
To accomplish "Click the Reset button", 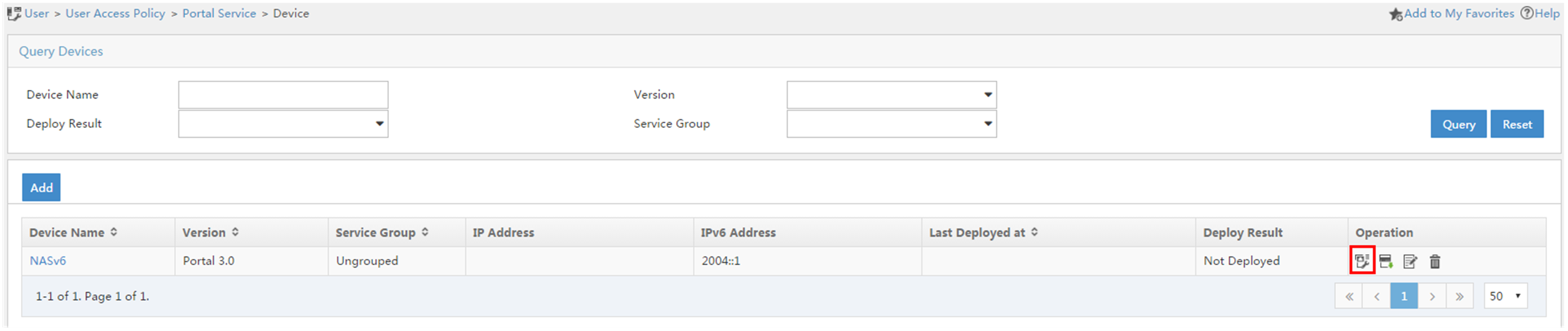I will (1517, 124).
